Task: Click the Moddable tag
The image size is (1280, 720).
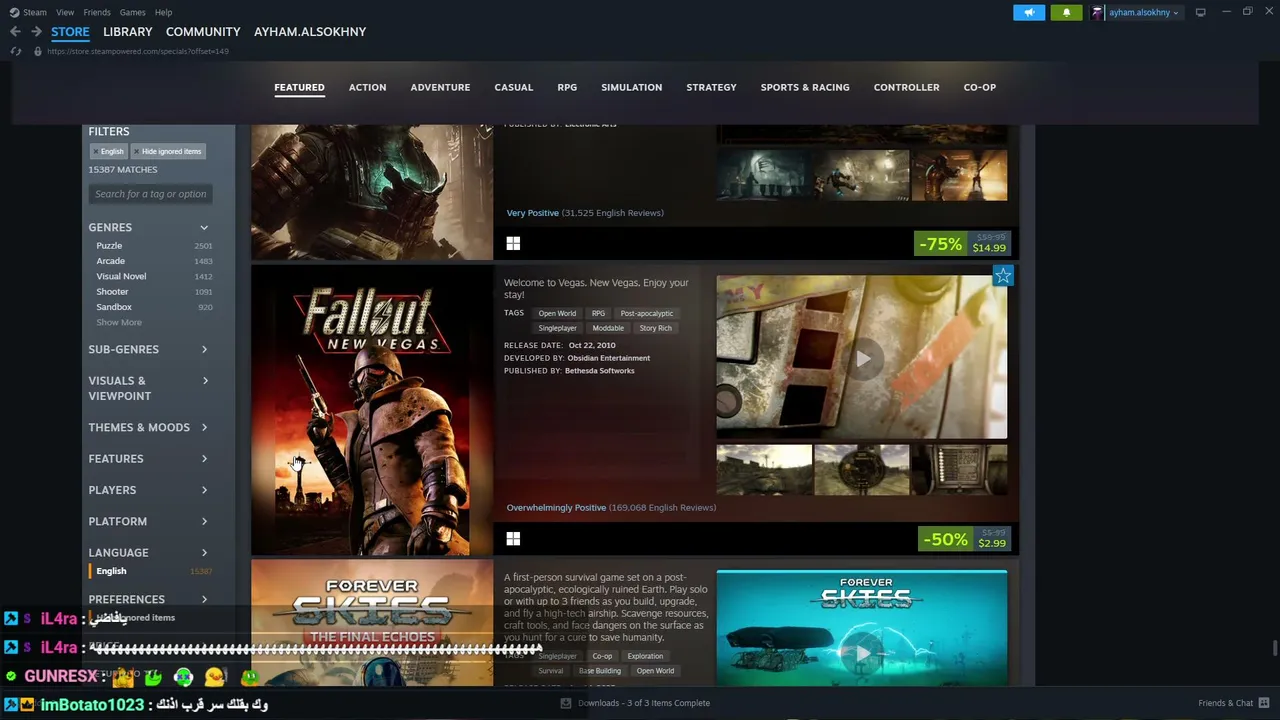Action: [x=608, y=328]
